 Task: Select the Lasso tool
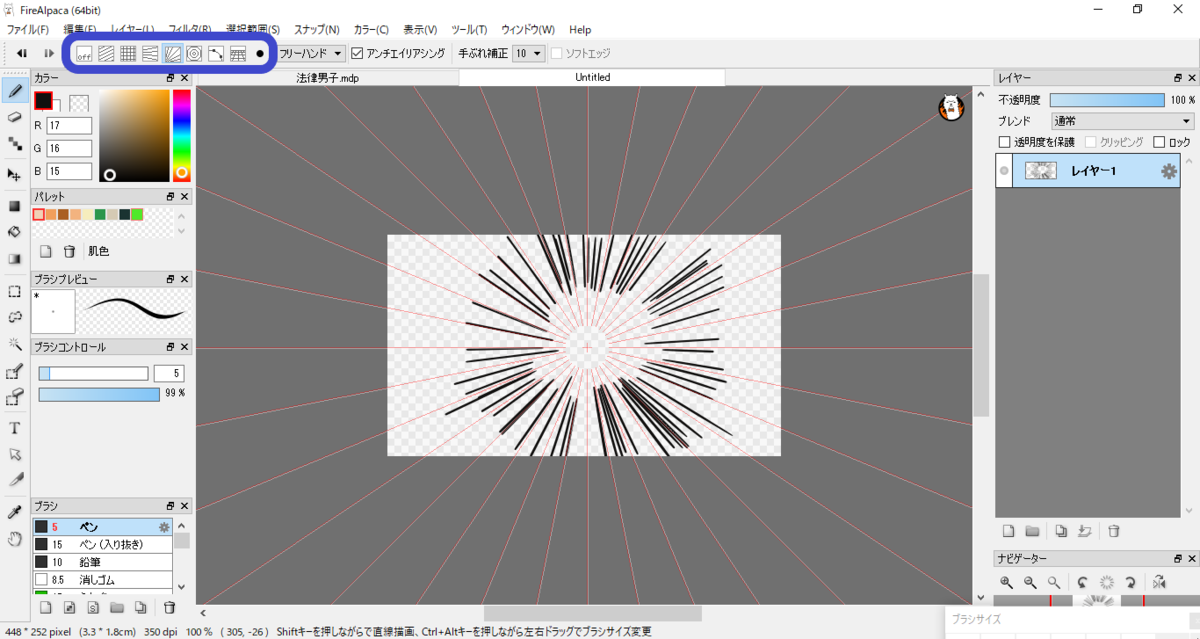(x=15, y=318)
